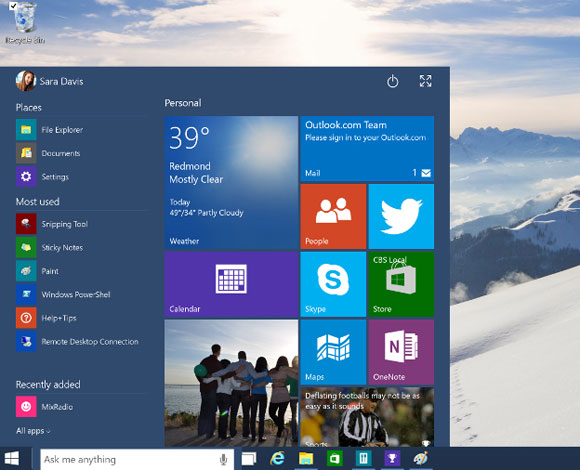Click the Ask me anything search box
The height and width of the screenshot is (470, 580).
(x=137, y=459)
